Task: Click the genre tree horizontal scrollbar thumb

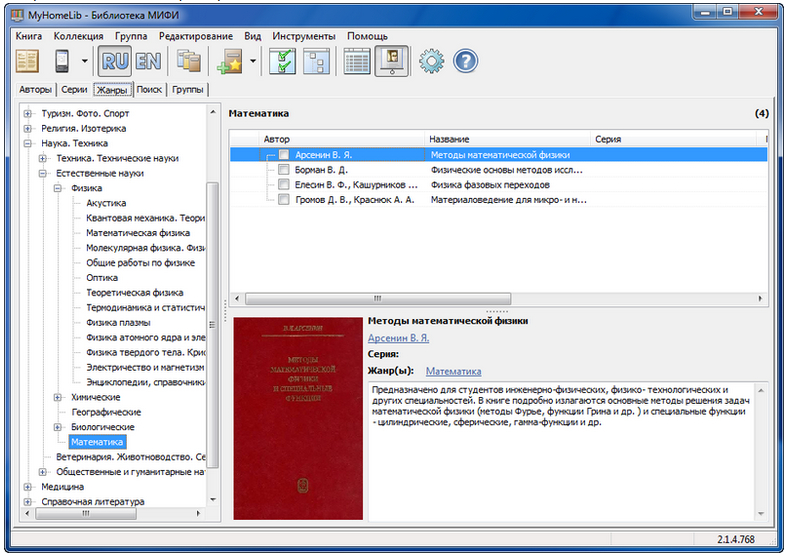Action: 86,513
